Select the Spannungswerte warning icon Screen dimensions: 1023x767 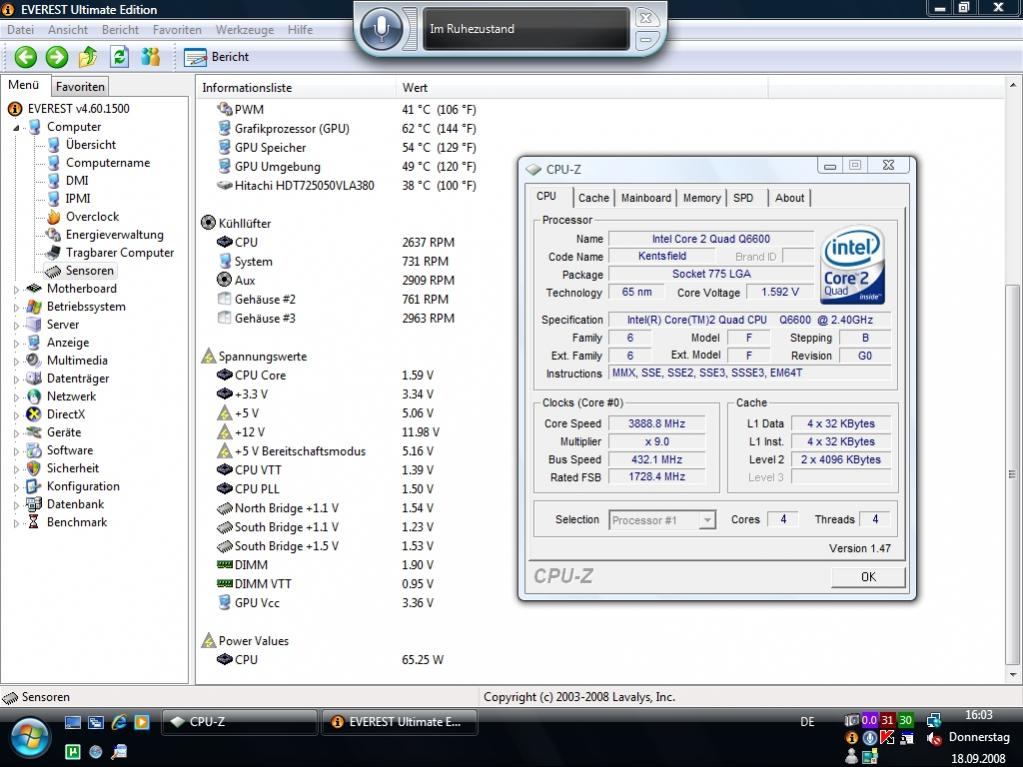208,356
